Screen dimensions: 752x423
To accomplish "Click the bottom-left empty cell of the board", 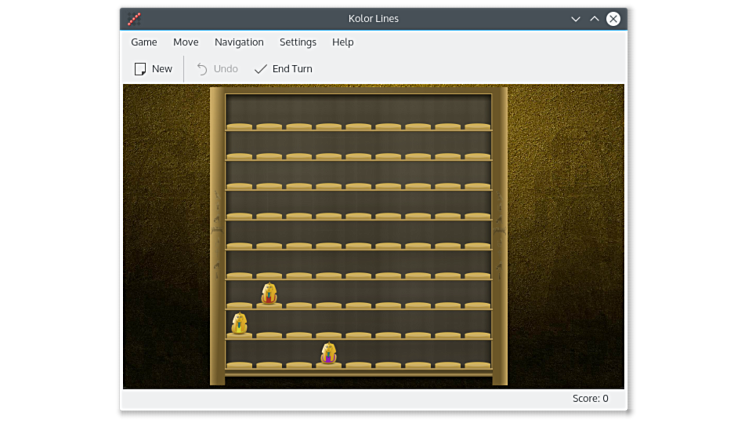I will click(x=239, y=353).
